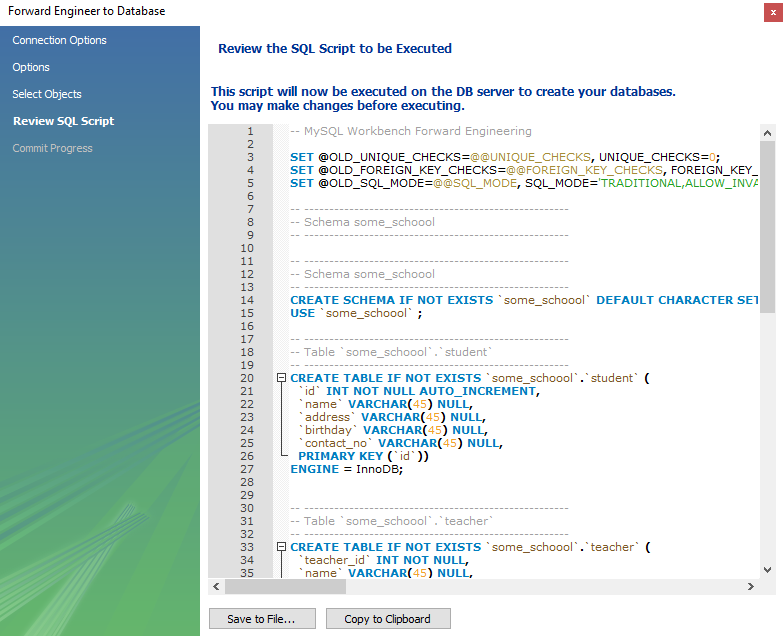Click the horizontal scrollbar left arrow
This screenshot has height=636, width=784.
click(x=216, y=586)
